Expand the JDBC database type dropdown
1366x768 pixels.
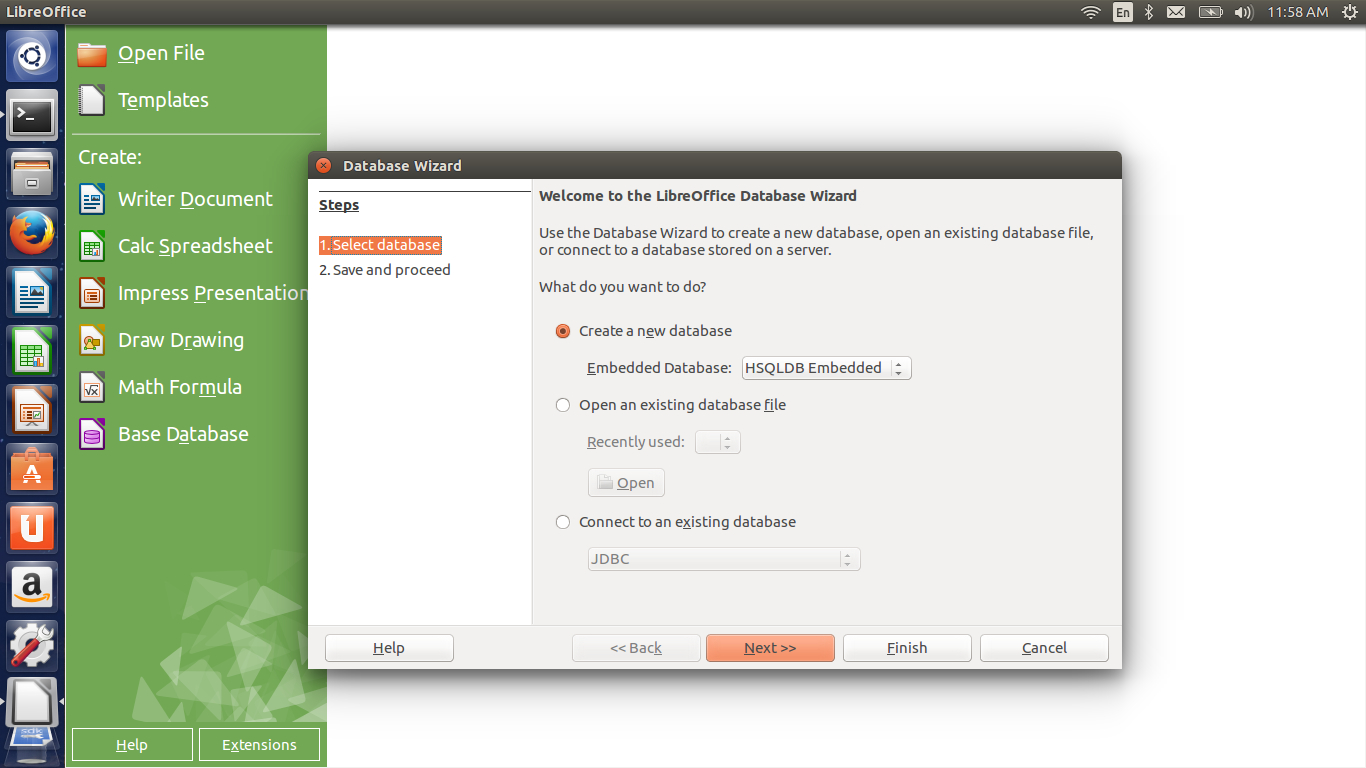[x=724, y=559]
